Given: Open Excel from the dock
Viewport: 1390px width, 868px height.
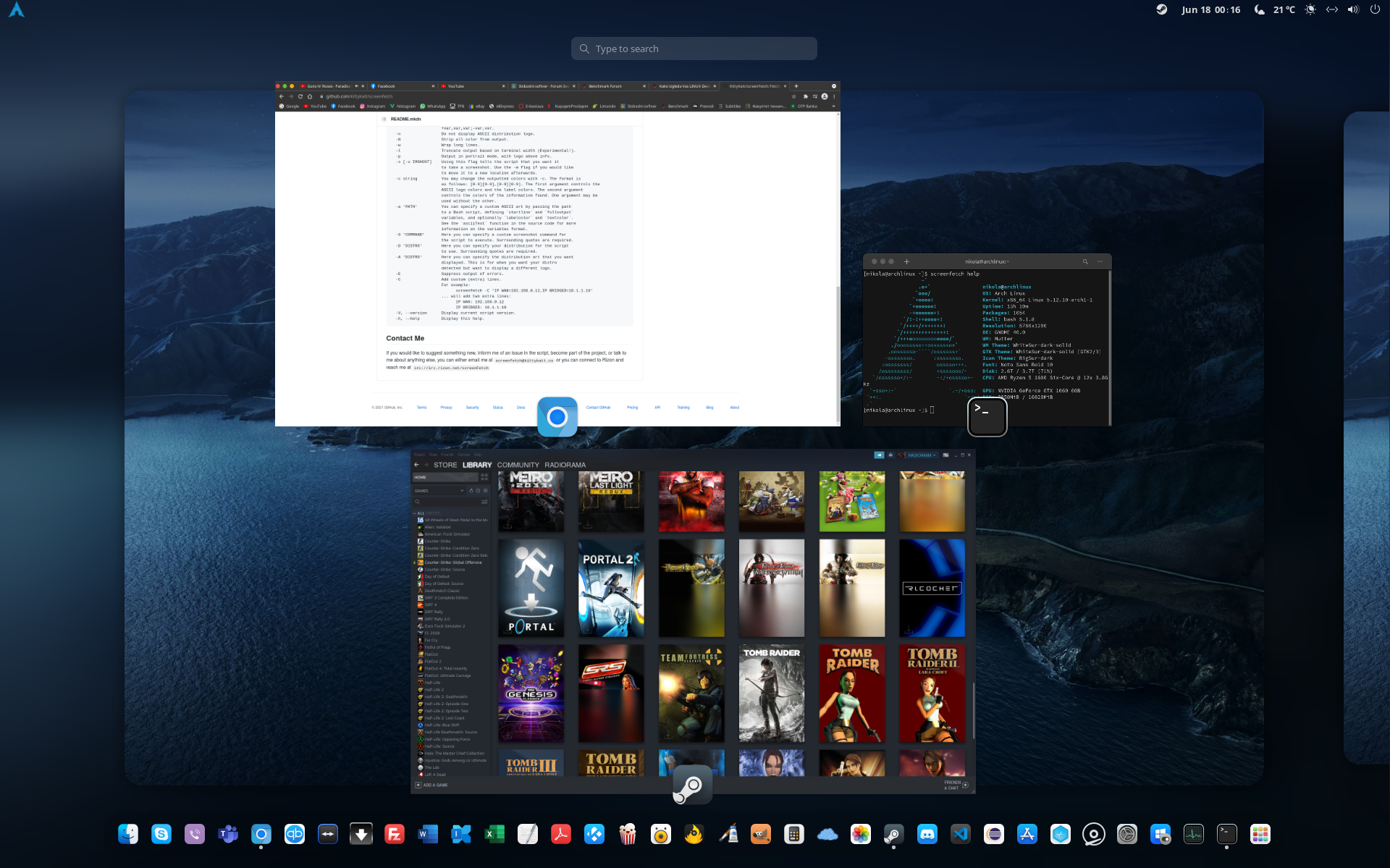Looking at the screenshot, I should [494, 834].
